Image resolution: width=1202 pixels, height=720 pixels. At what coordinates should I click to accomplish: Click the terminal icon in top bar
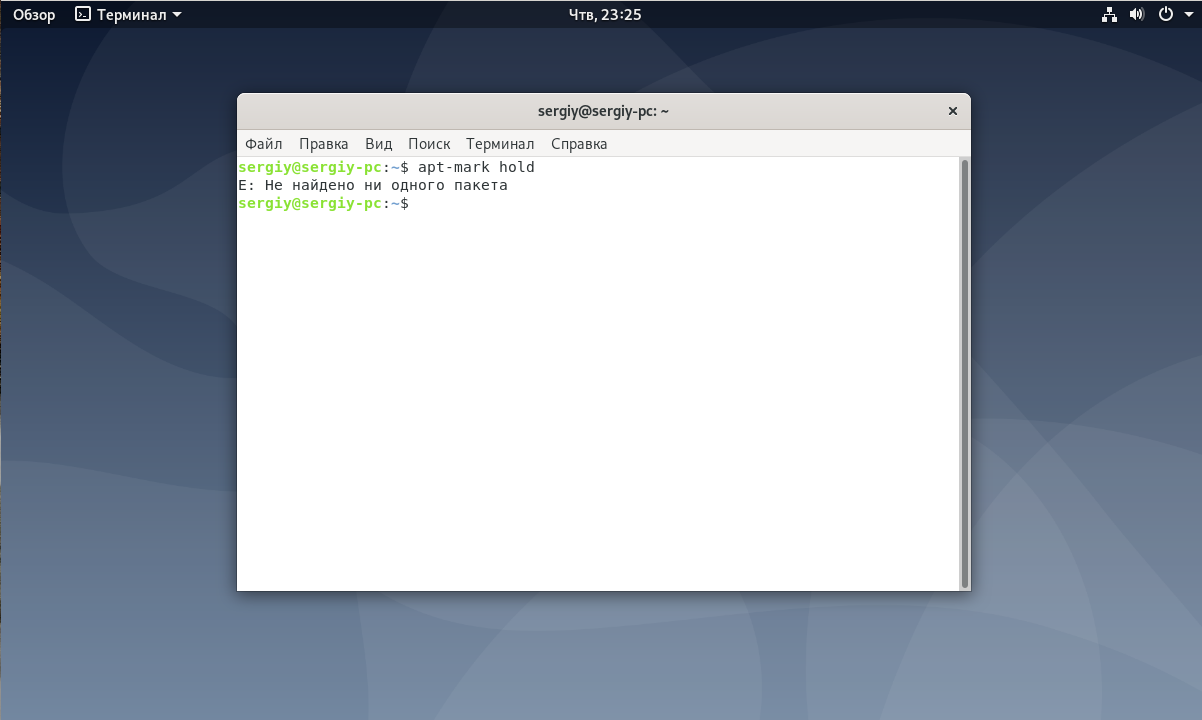tap(84, 15)
